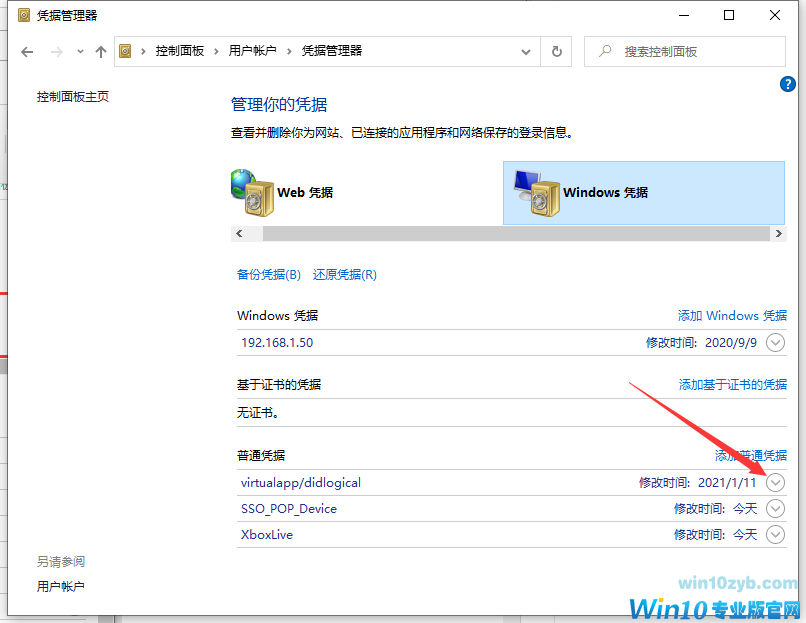Expand the SSO_POP_Device credential entry

point(775,508)
